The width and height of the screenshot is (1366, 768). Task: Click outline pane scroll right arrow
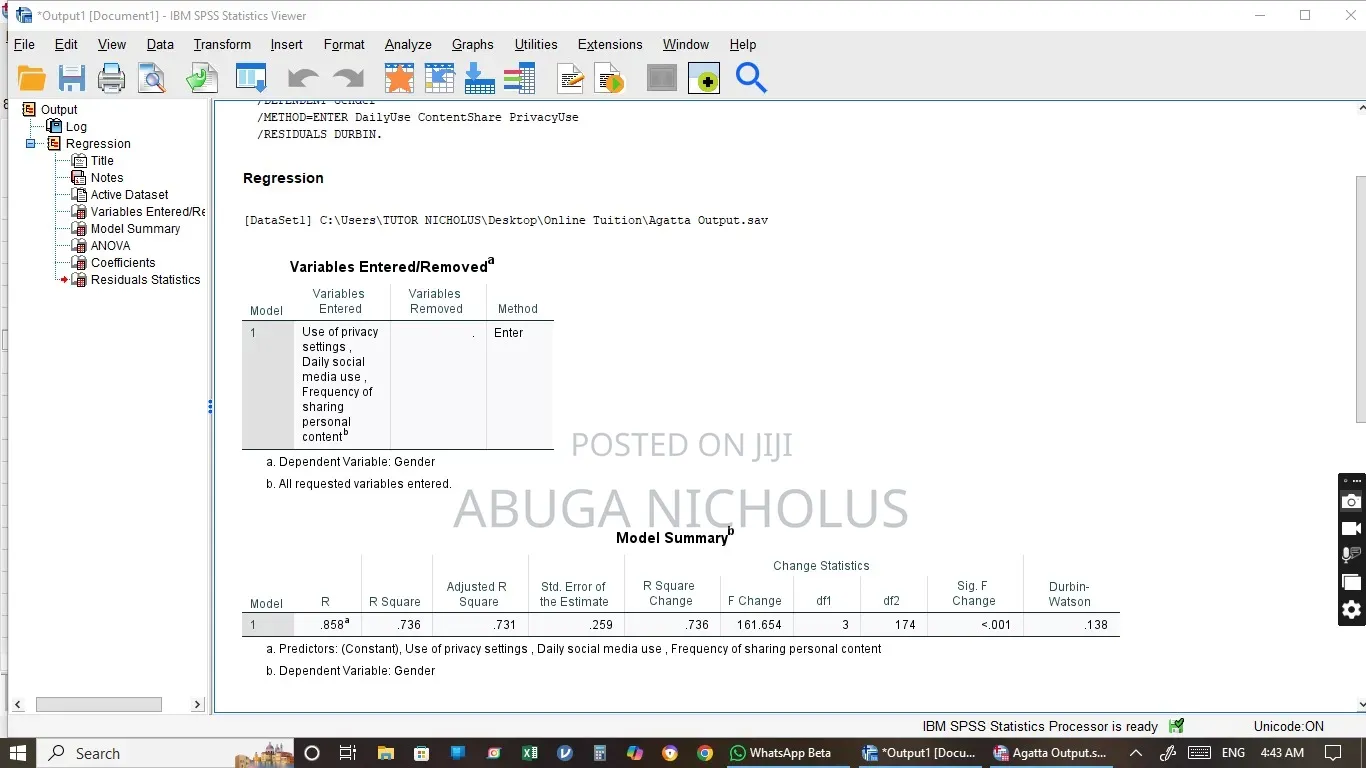[197, 704]
